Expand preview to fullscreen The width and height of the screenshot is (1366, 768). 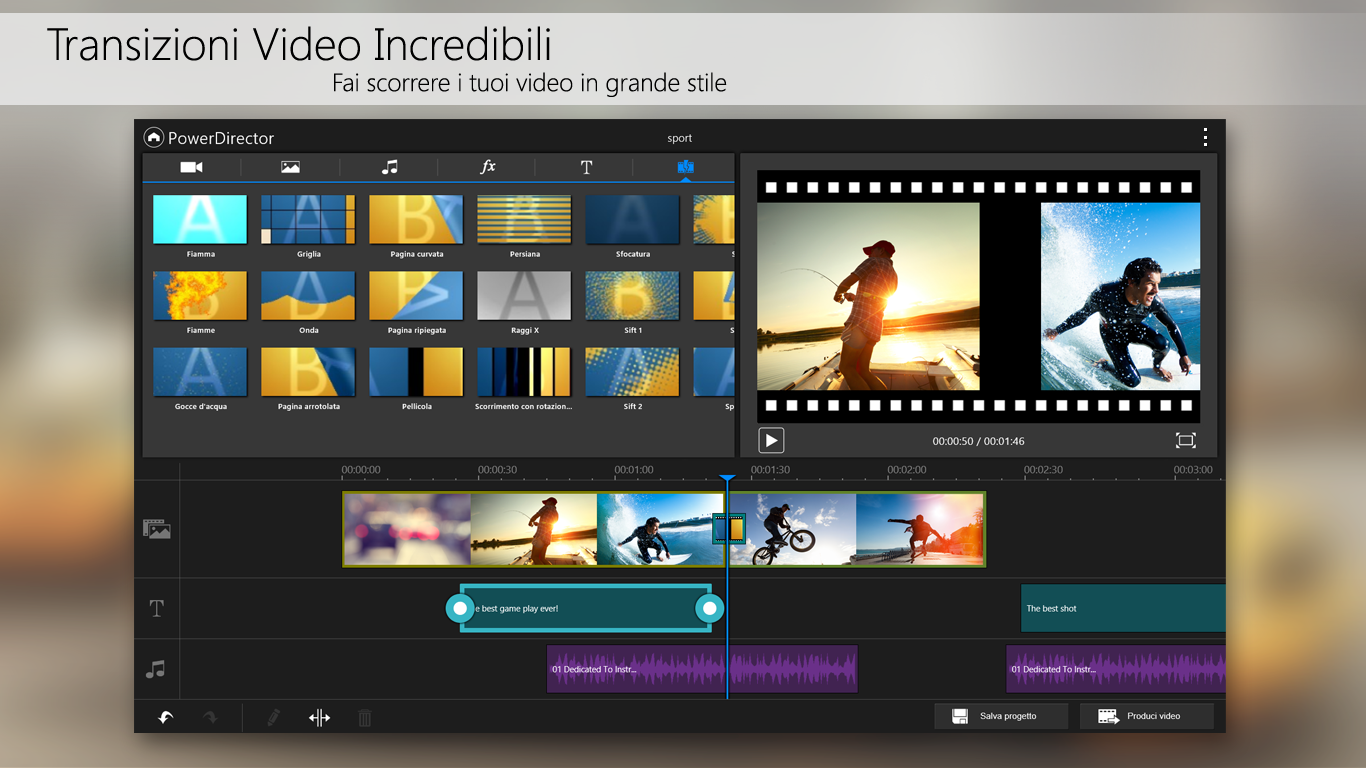pyautogui.click(x=1185, y=439)
